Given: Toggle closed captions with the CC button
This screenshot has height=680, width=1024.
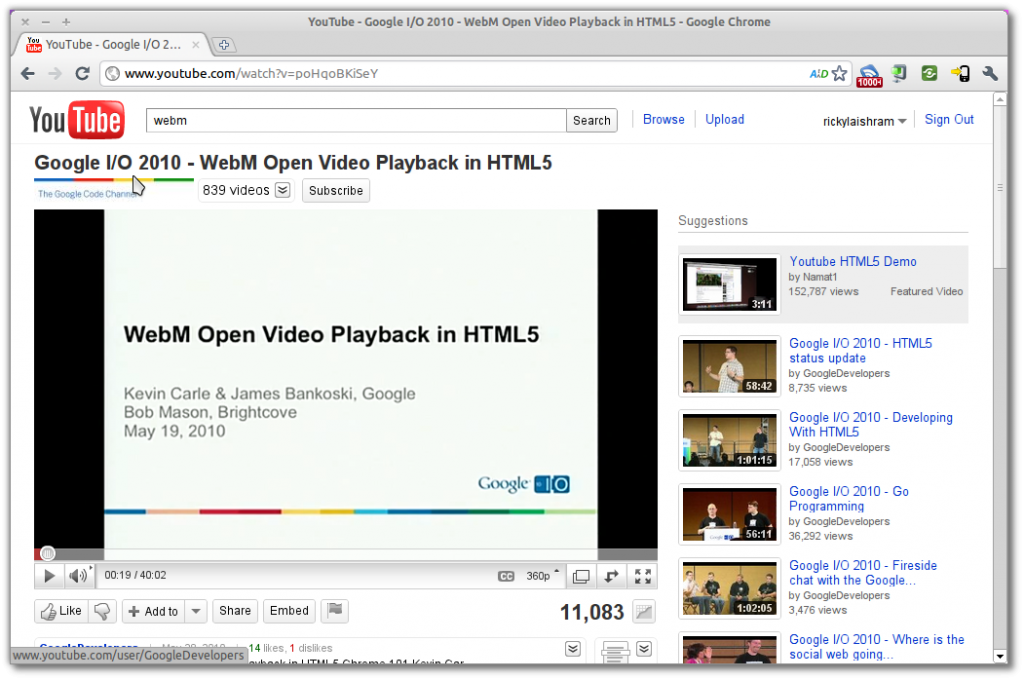Looking at the screenshot, I should click(x=506, y=576).
